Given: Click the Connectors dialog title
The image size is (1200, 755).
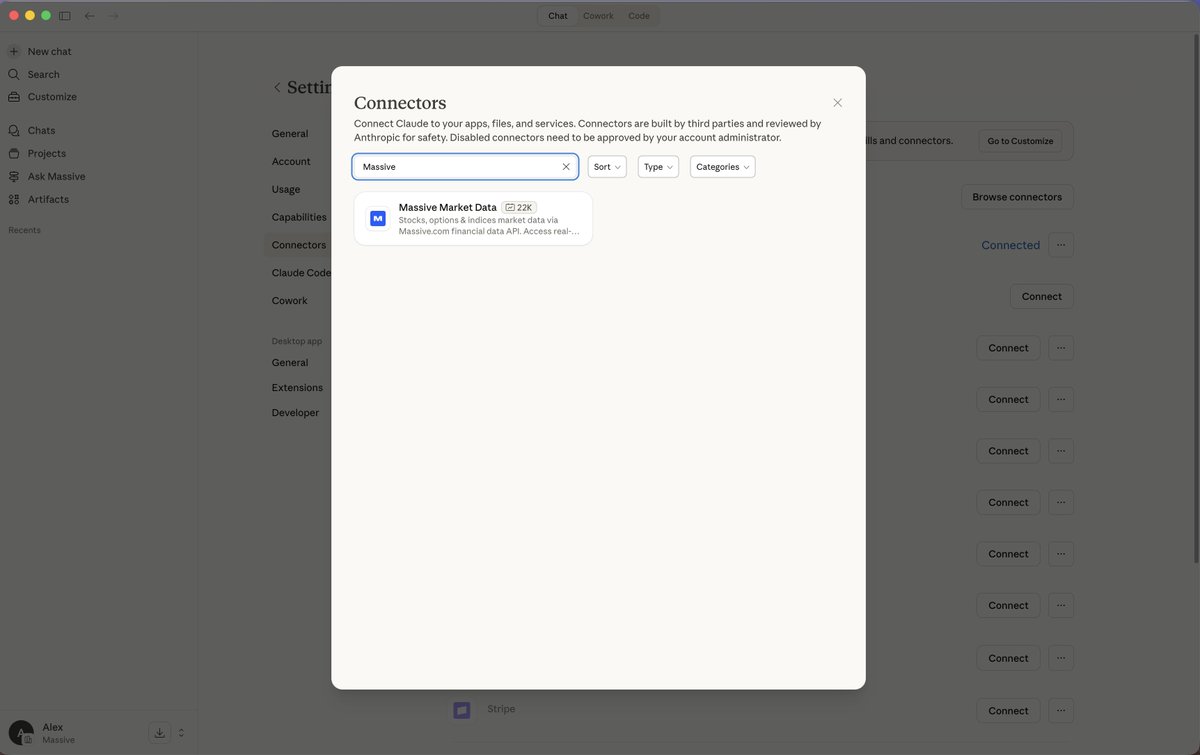Looking at the screenshot, I should 400,103.
